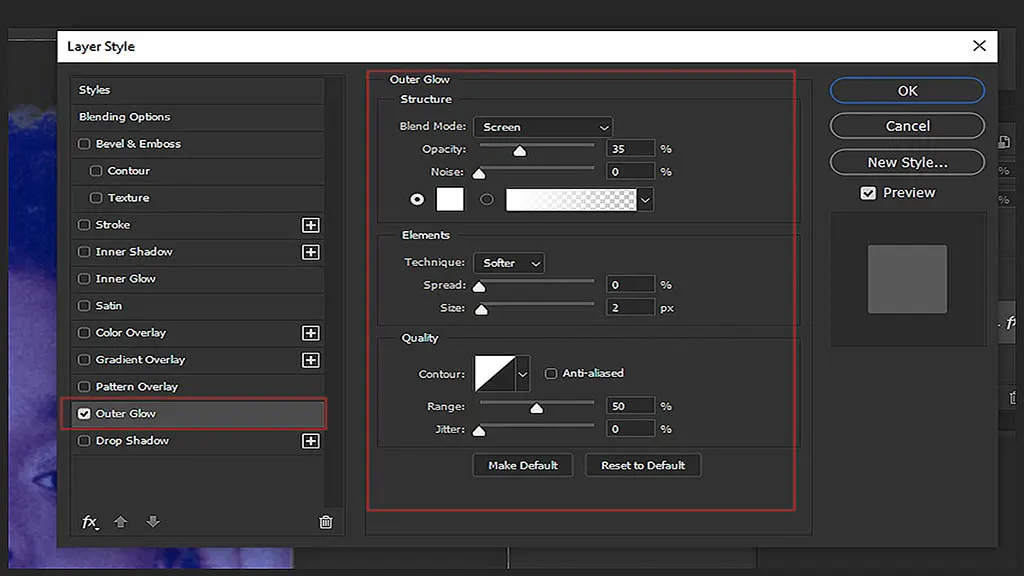Select the gradient glow radio button
The image size is (1024, 576).
(x=487, y=199)
